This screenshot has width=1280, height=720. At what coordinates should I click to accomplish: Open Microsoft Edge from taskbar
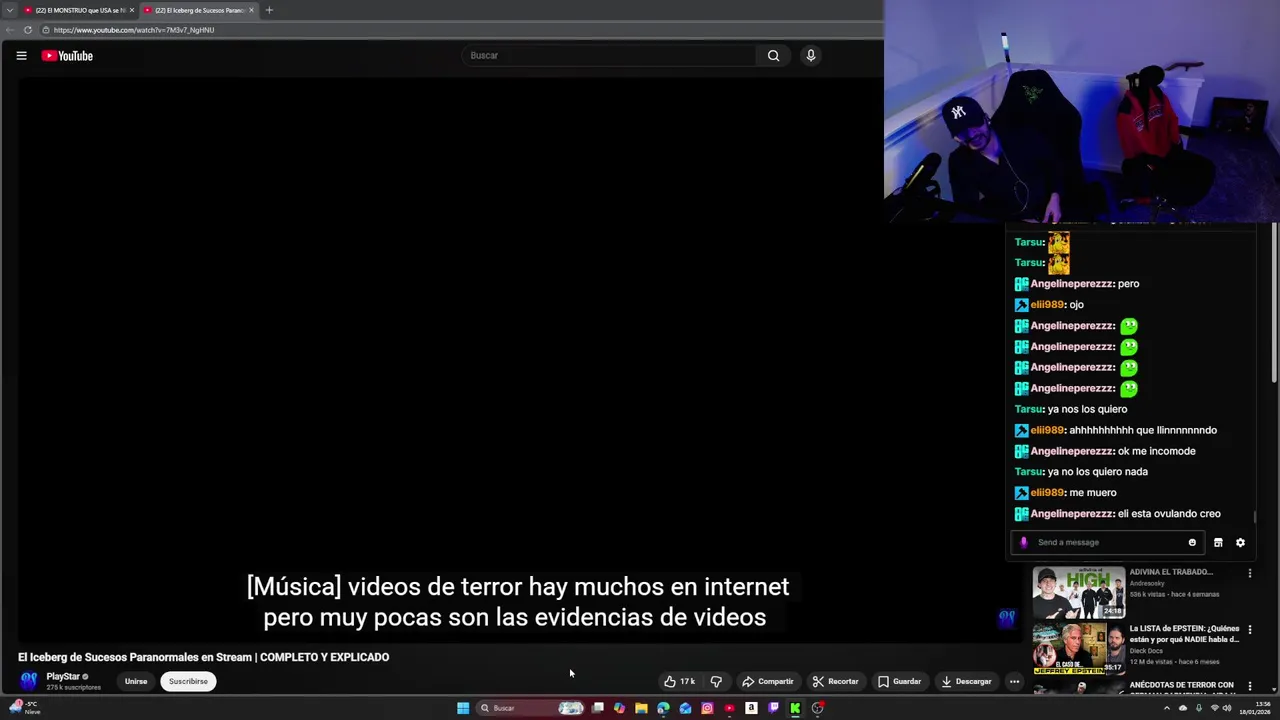click(x=663, y=708)
